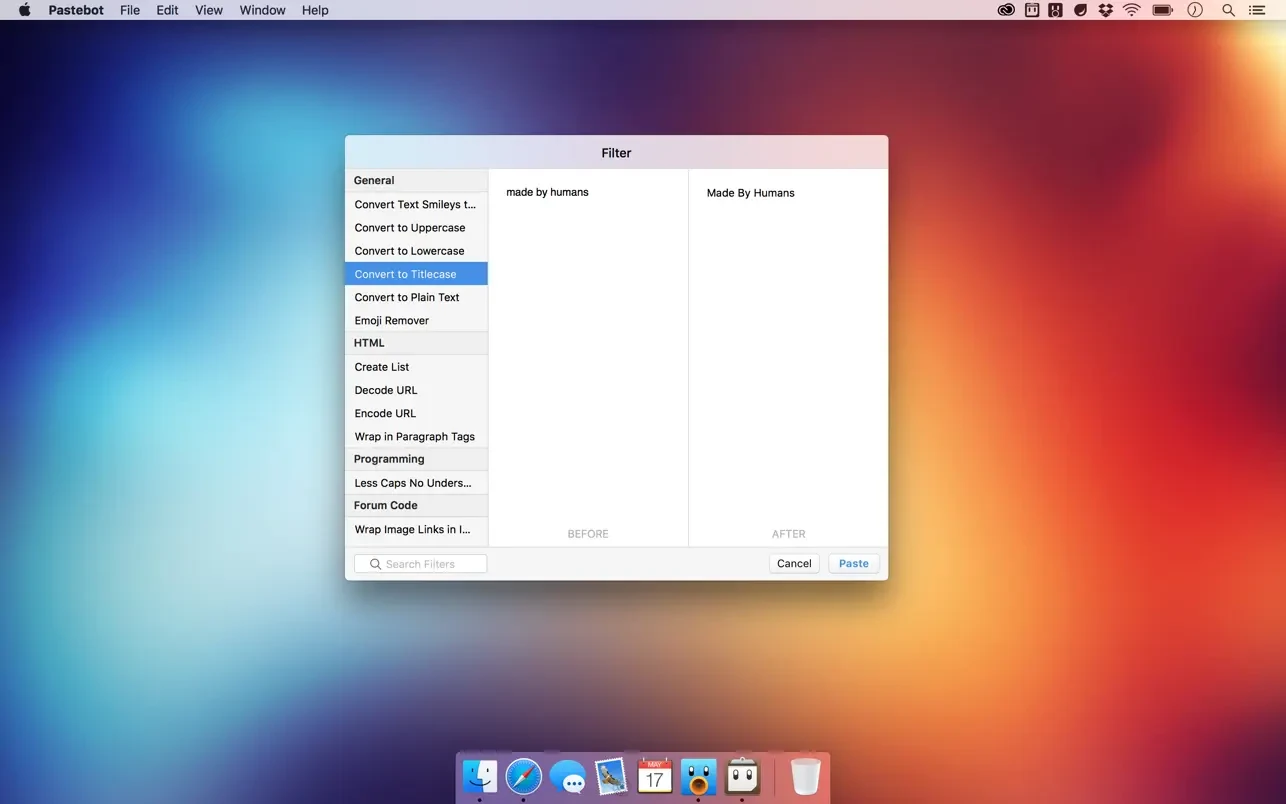1286x804 pixels.
Task: Select Convert to Plain Text filter
Action: tap(407, 298)
